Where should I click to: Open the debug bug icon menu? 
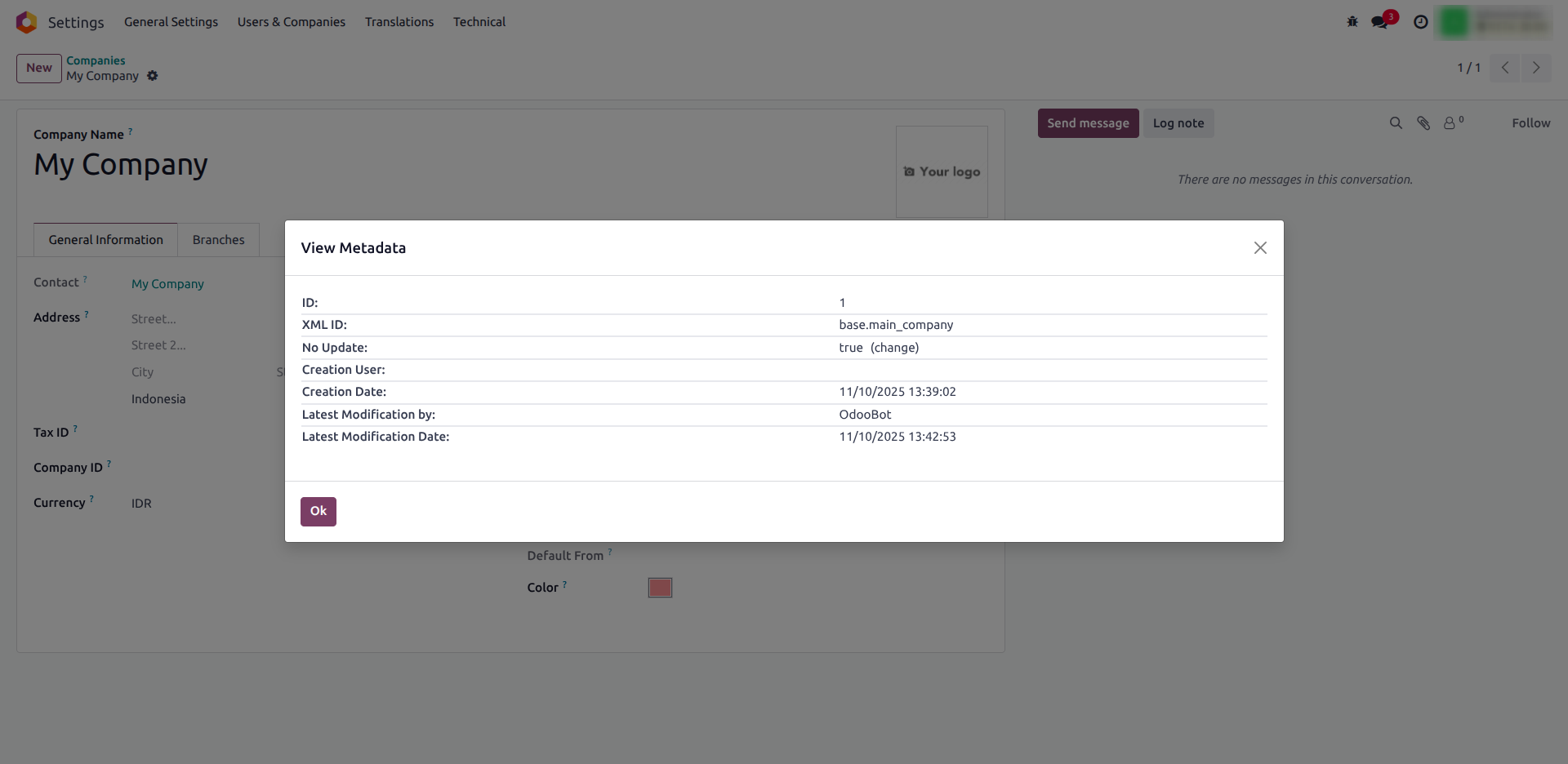tap(1352, 22)
